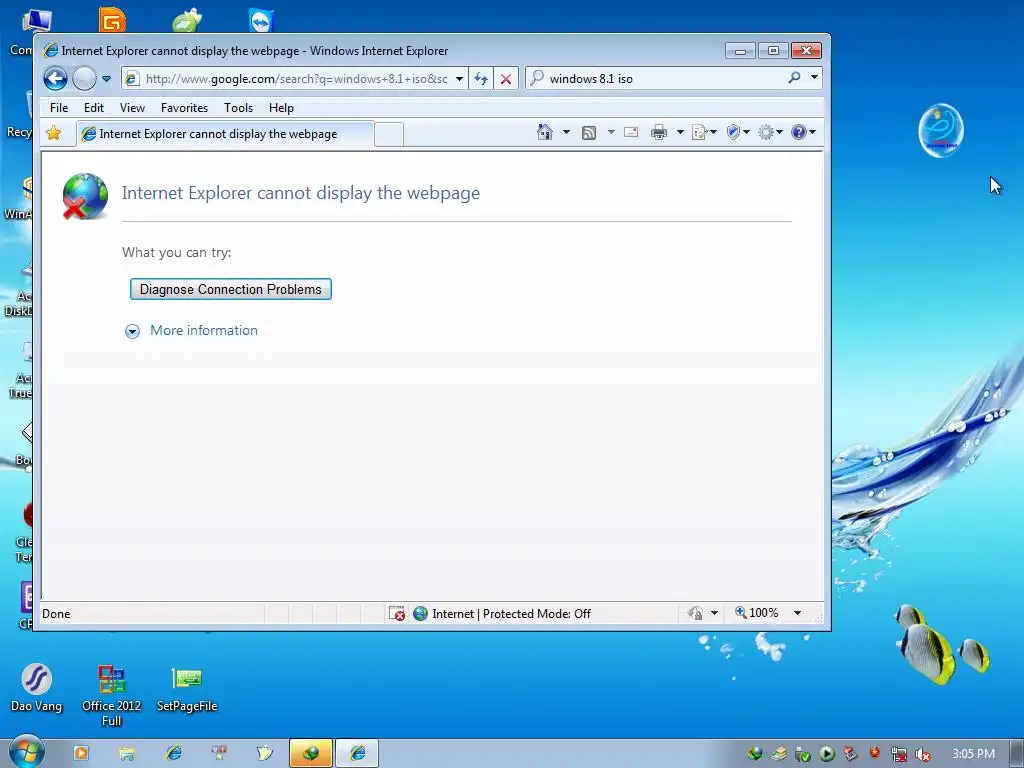Select the Dao Vang desktop icon

tap(37, 688)
